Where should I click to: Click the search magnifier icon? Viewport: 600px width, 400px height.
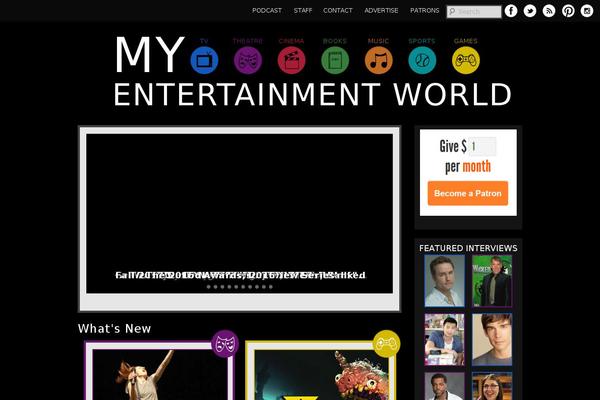452,11
